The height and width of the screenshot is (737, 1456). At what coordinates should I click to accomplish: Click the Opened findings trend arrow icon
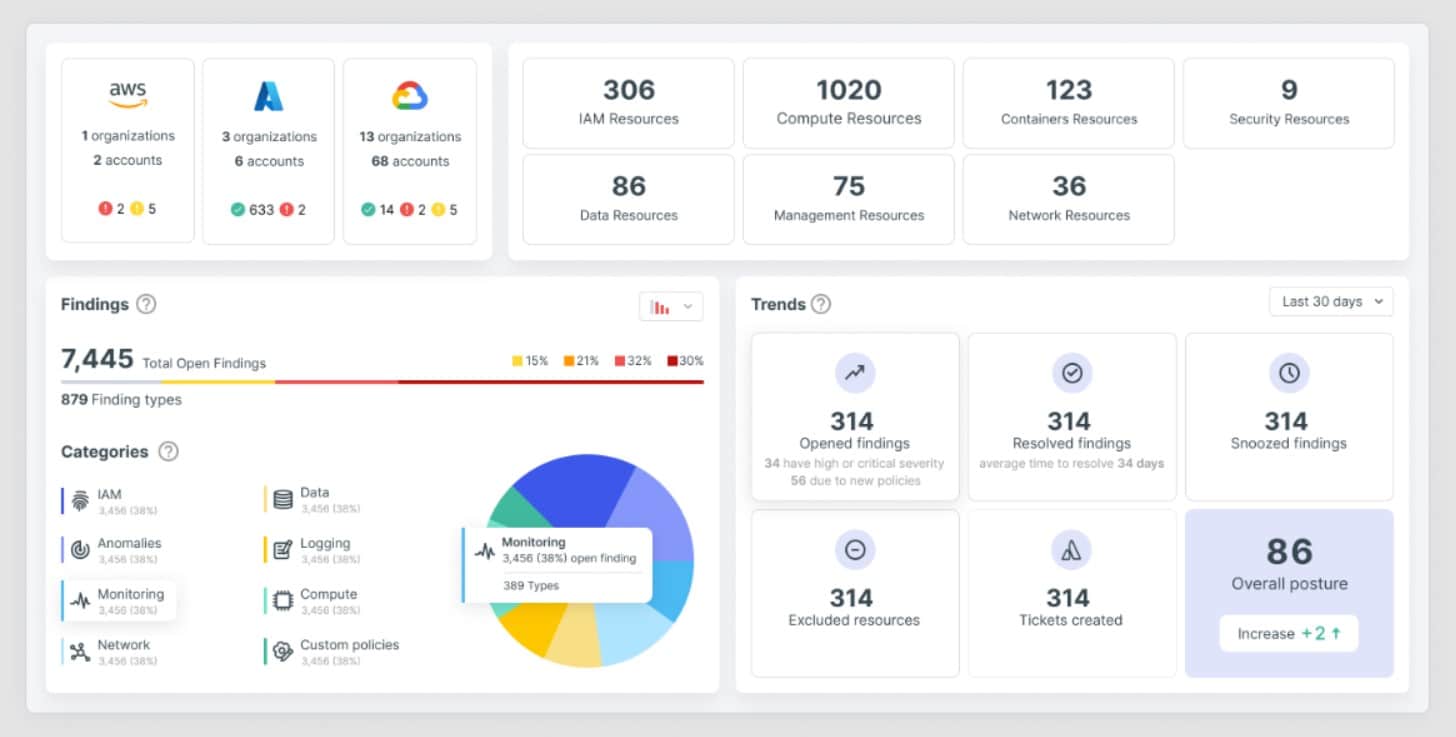(x=855, y=373)
